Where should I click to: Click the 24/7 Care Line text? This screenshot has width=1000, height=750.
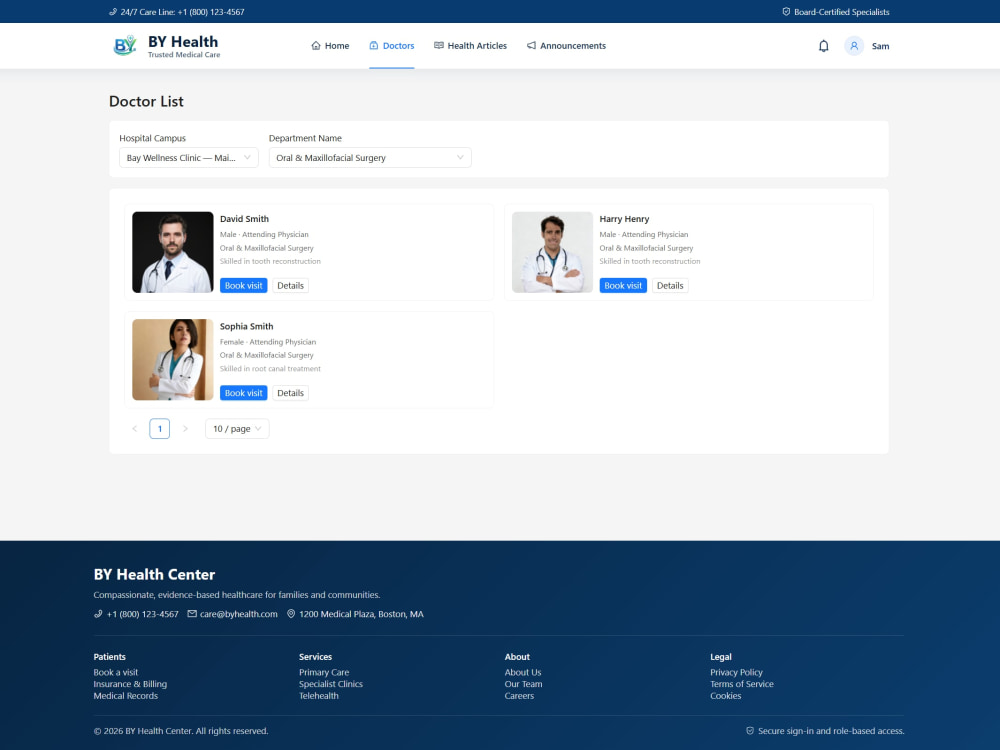point(182,11)
